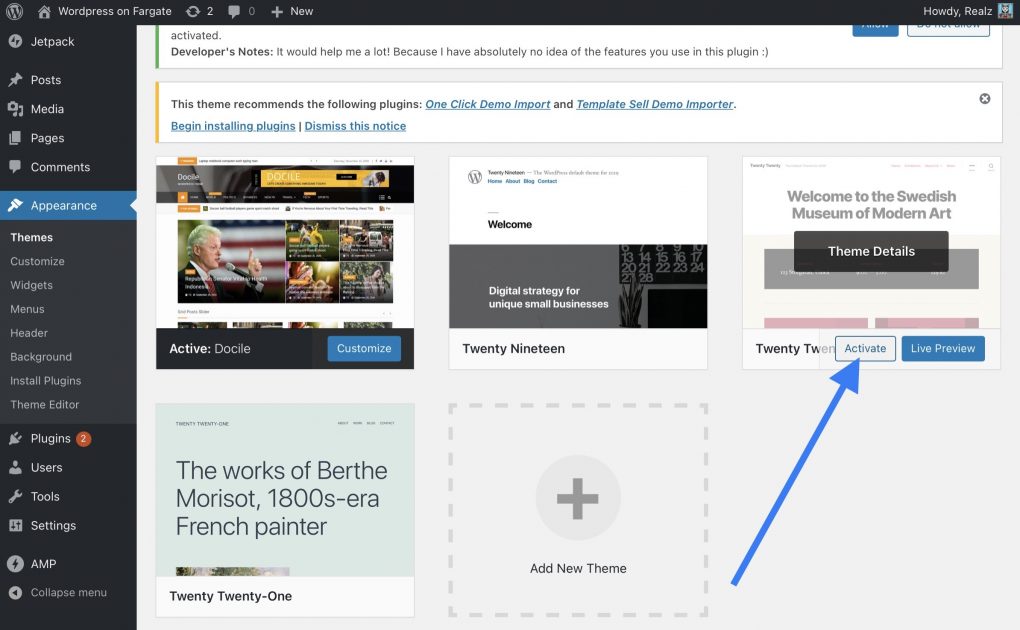Select Themes submenu item
This screenshot has height=630, width=1020.
(31, 237)
